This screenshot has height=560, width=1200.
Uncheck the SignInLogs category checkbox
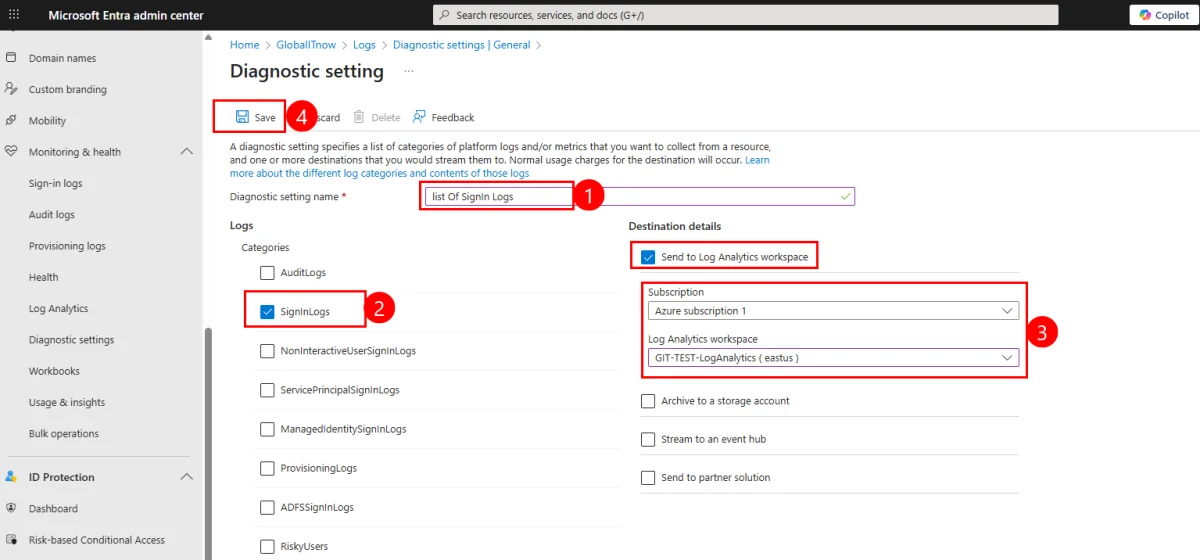click(267, 312)
